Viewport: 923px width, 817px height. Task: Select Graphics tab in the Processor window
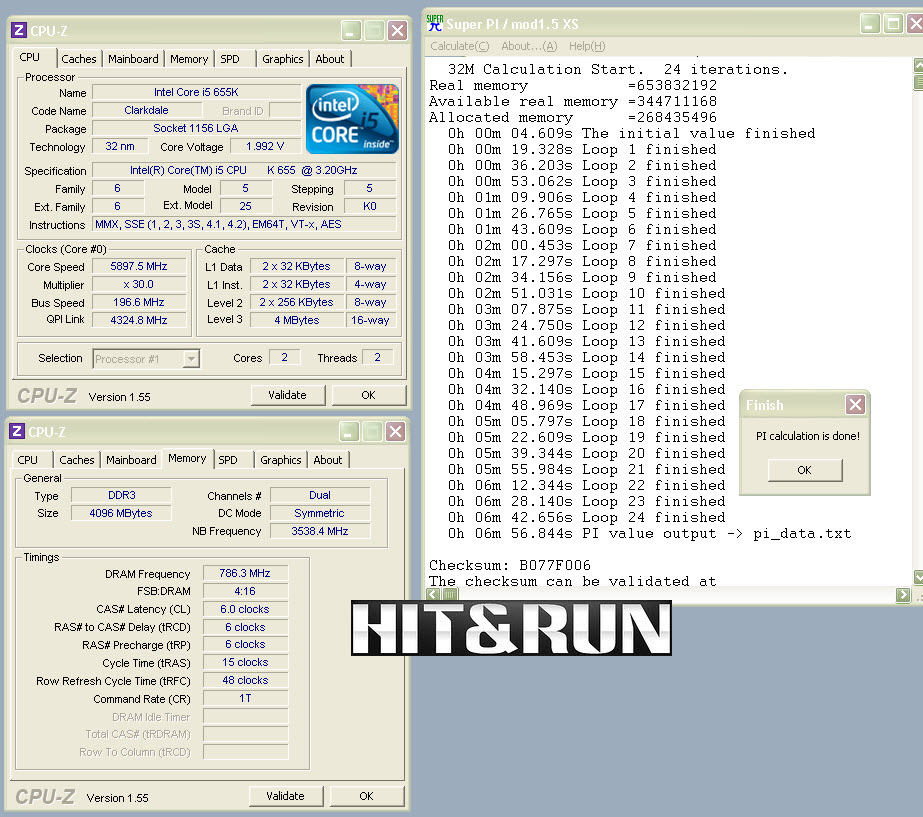282,59
